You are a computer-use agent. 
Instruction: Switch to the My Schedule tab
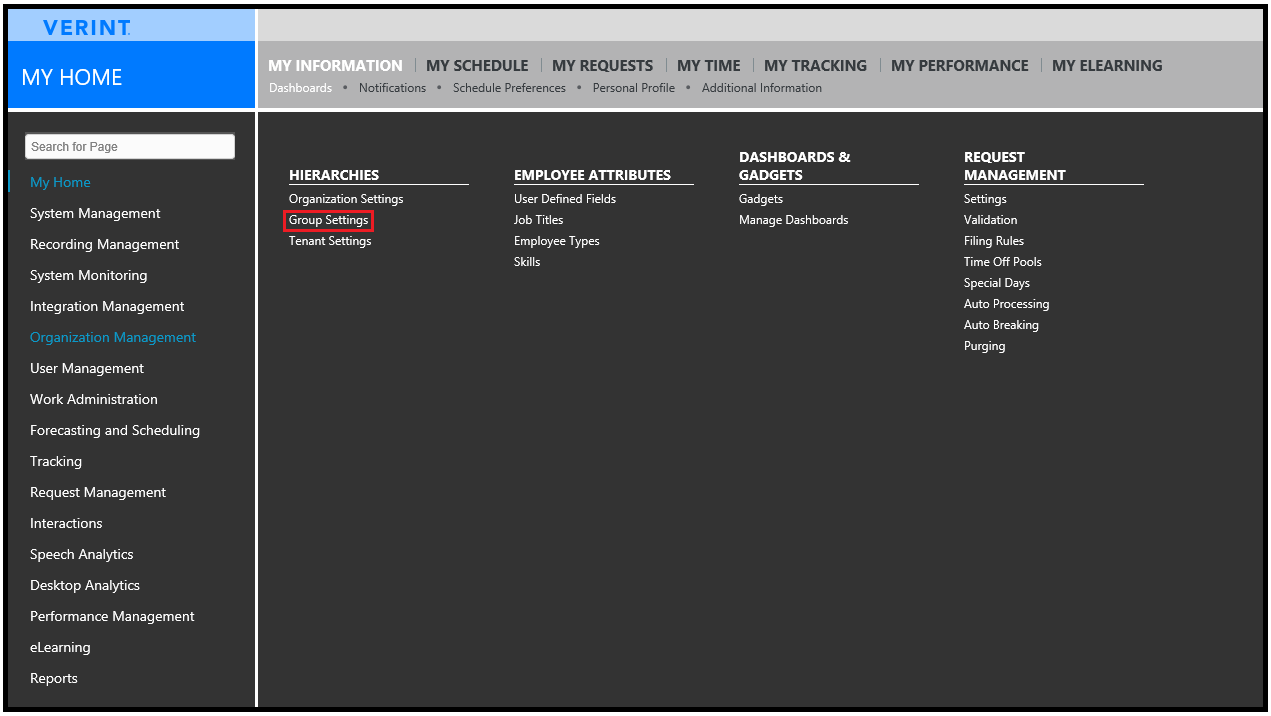coord(477,66)
